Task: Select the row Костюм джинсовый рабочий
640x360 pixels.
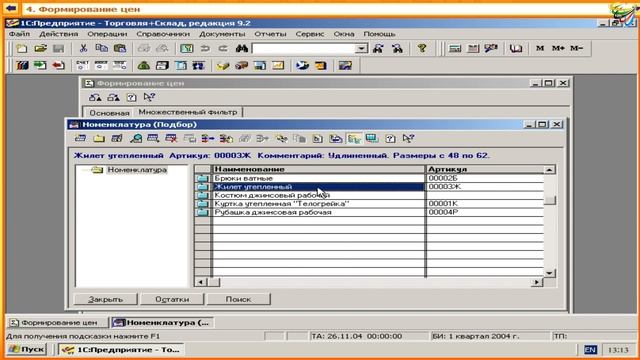Action: [369, 196]
